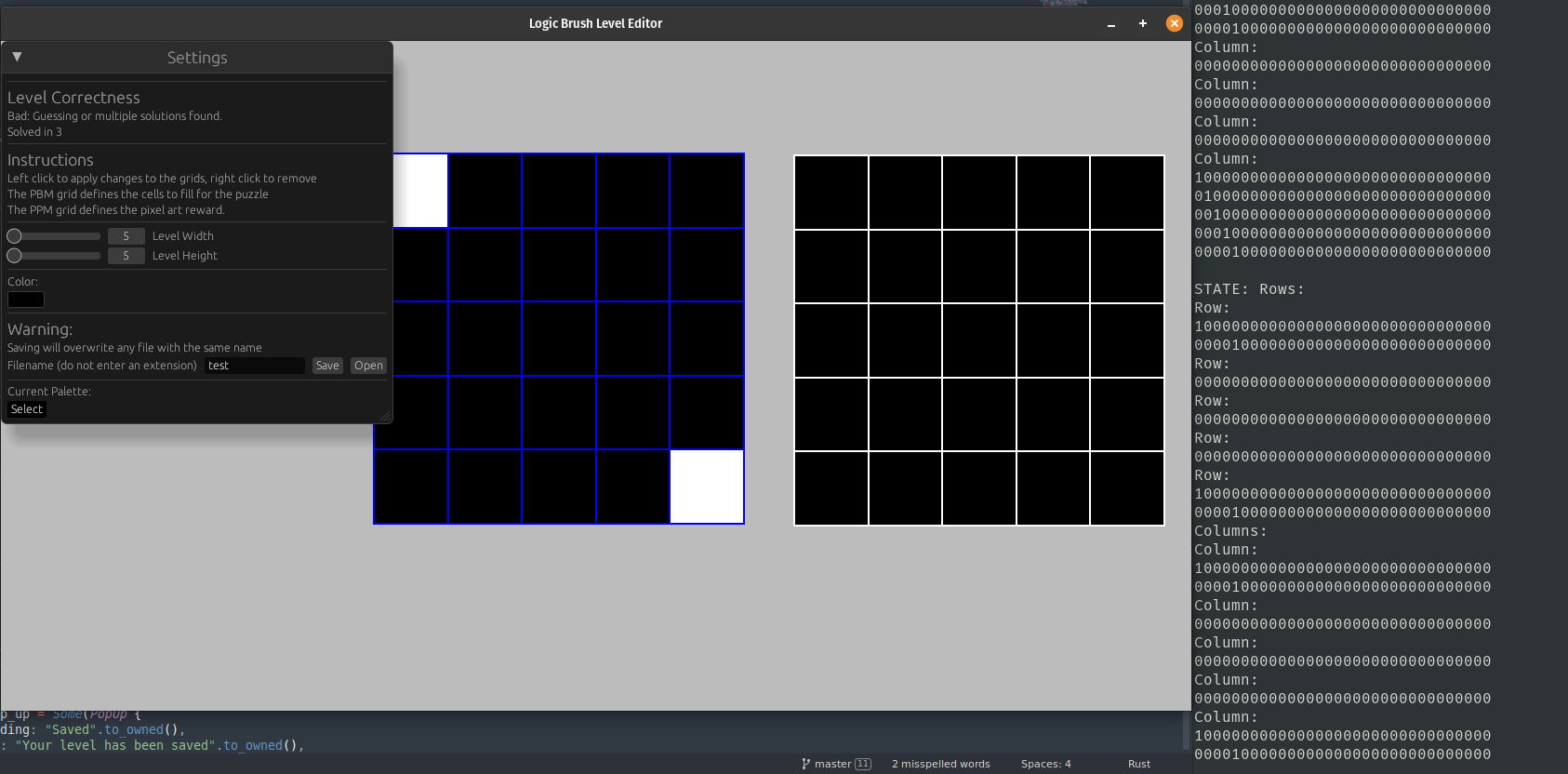This screenshot has height=774, width=1568.
Task: Click the Settings panel resize grip corner
Action: click(x=385, y=417)
